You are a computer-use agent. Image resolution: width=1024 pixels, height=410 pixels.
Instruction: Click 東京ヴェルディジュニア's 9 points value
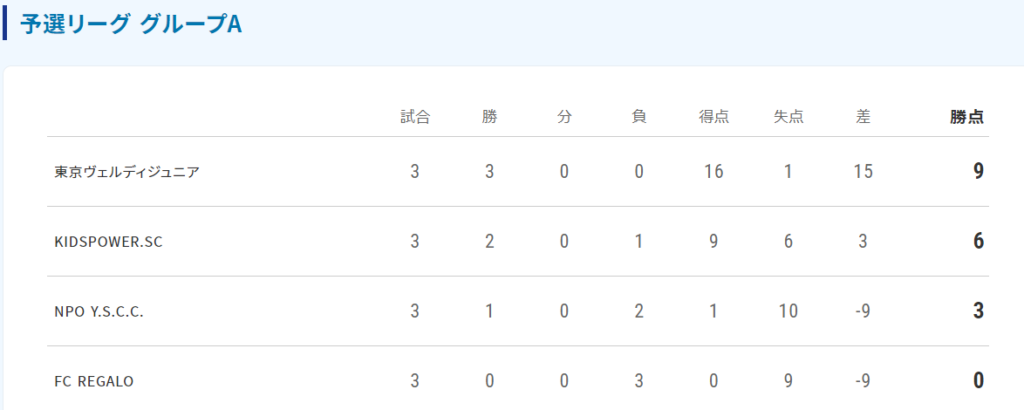(978, 171)
